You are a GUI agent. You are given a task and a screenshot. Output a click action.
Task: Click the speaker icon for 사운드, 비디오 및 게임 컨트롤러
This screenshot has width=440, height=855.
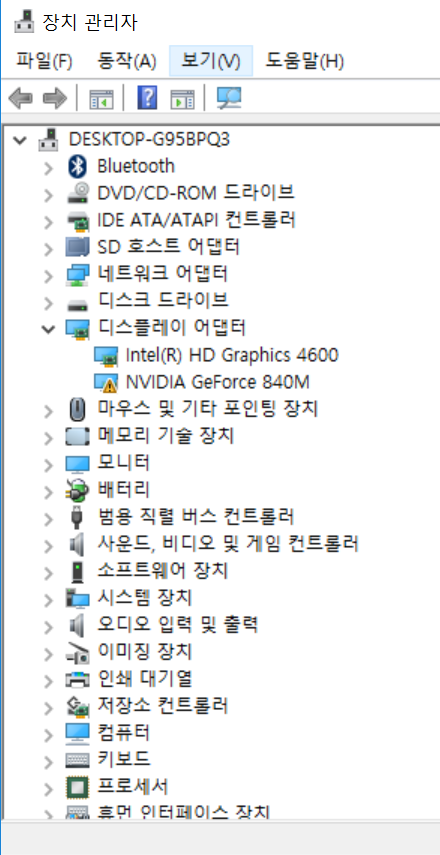pos(77,544)
